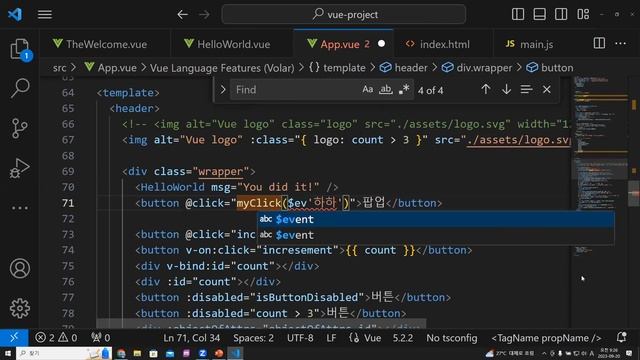Select VS Code icon in Windows taskbar
The height and width of the screenshot is (360, 640).
236,353
